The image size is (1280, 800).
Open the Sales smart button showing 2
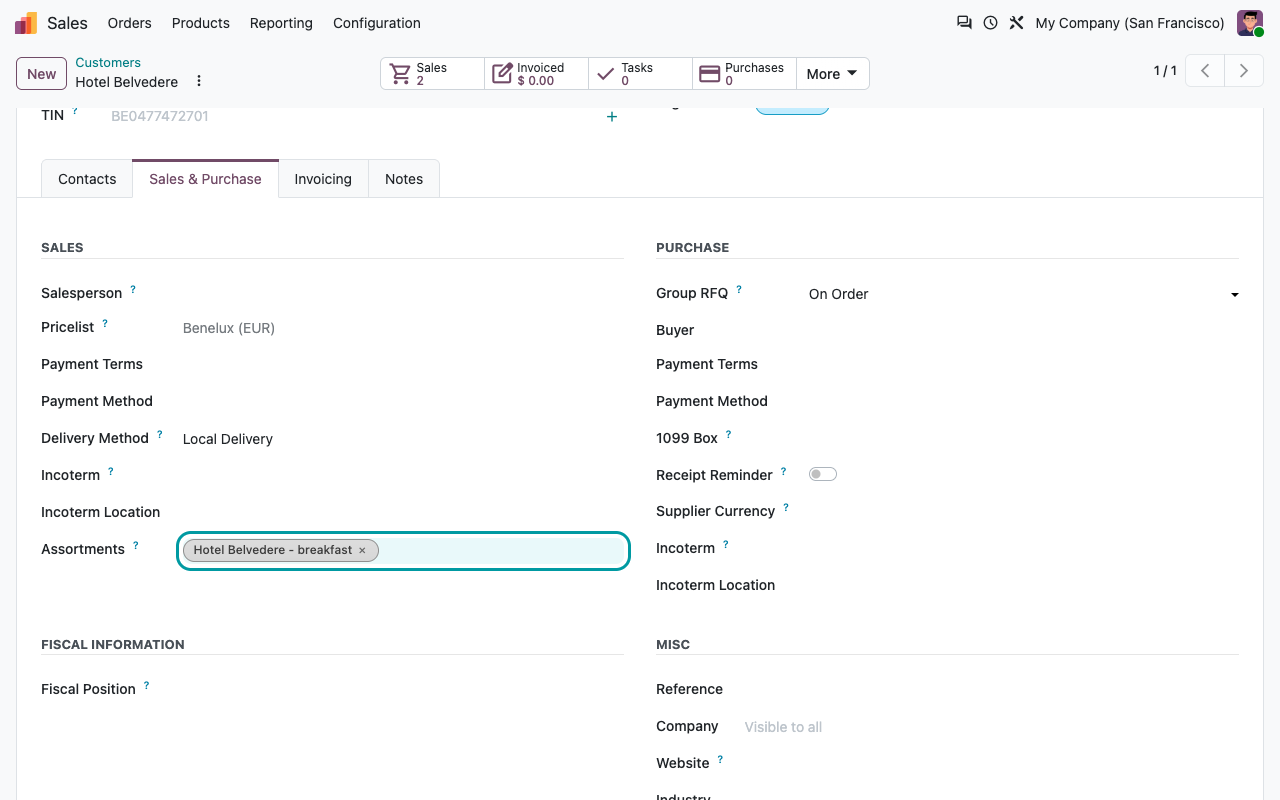point(433,74)
